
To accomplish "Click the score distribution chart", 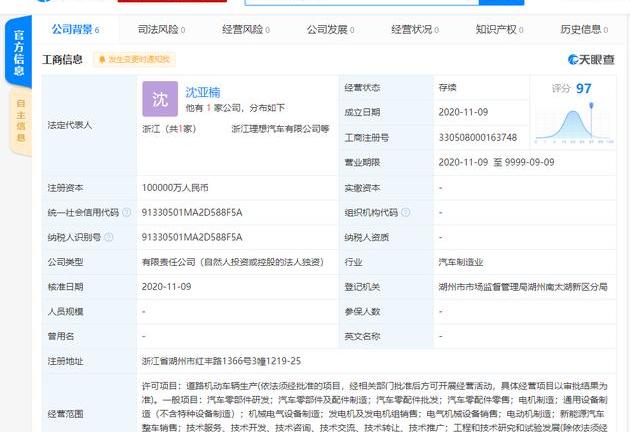I will 575,124.
